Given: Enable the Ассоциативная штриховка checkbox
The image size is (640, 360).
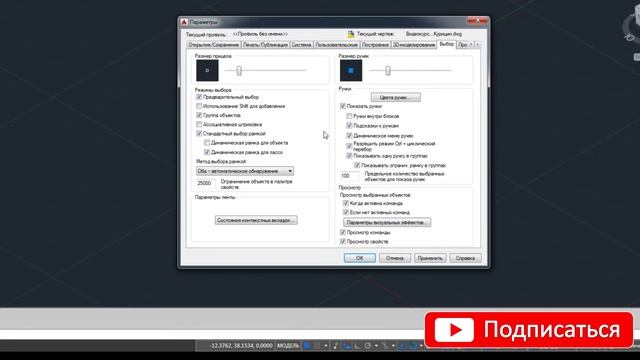Looking at the screenshot, I should (x=199, y=124).
